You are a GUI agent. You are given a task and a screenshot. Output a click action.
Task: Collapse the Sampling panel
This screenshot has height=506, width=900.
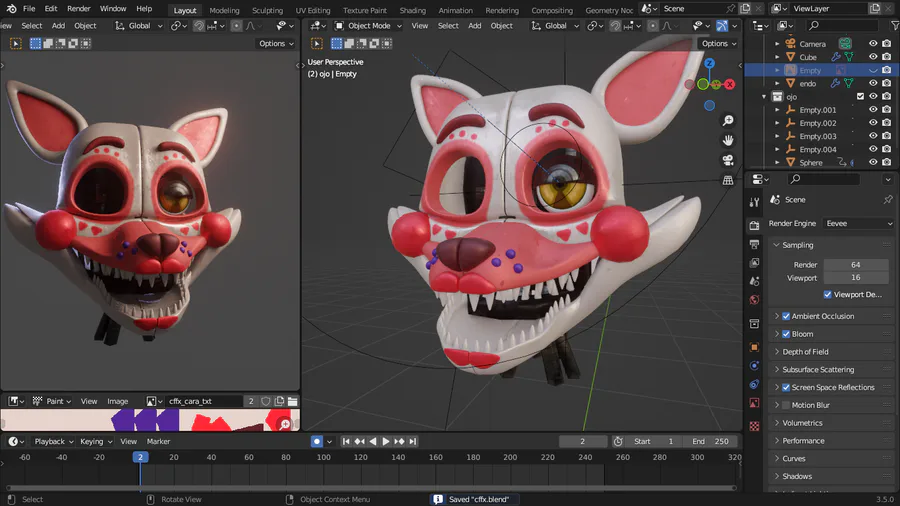797,245
